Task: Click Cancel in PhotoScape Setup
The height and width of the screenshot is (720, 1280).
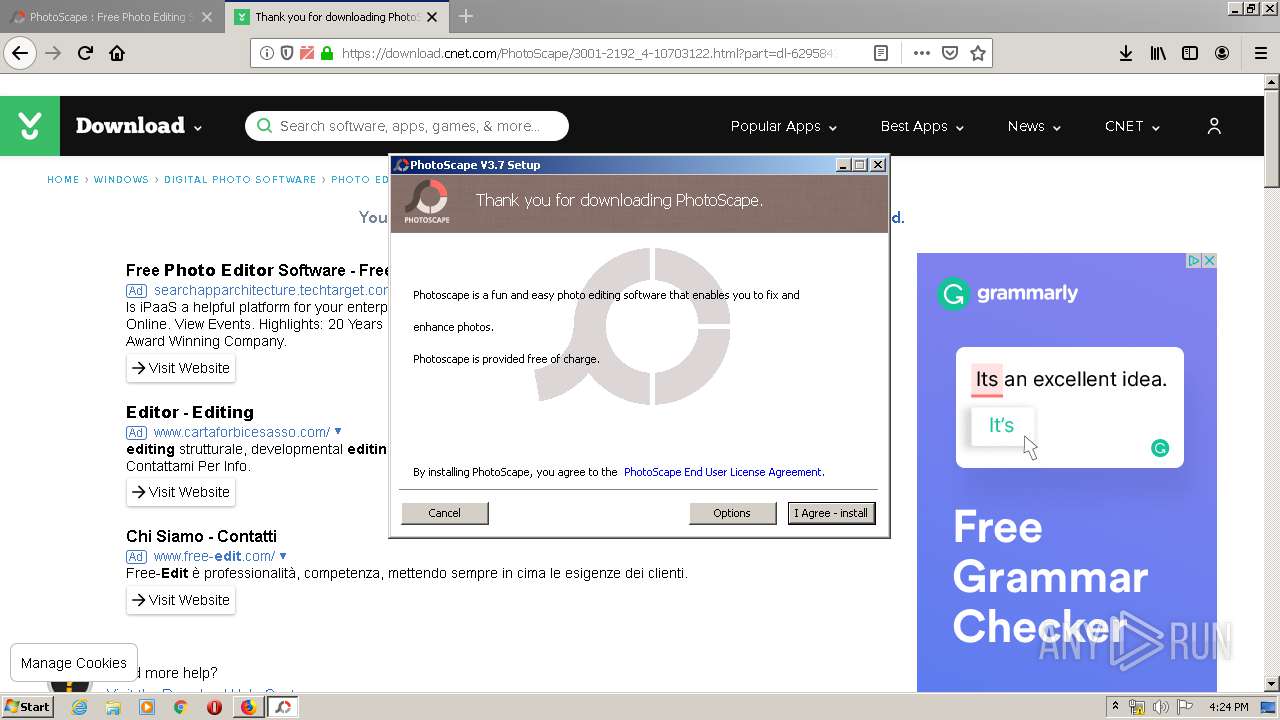Action: [x=445, y=513]
